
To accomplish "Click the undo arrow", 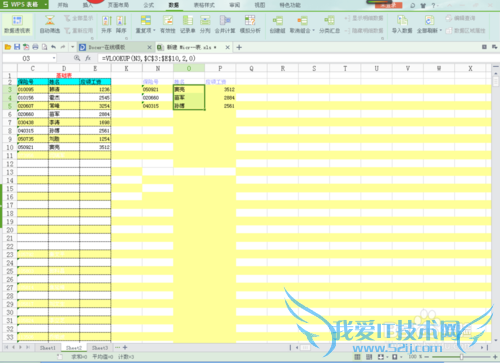I will 53,47.
